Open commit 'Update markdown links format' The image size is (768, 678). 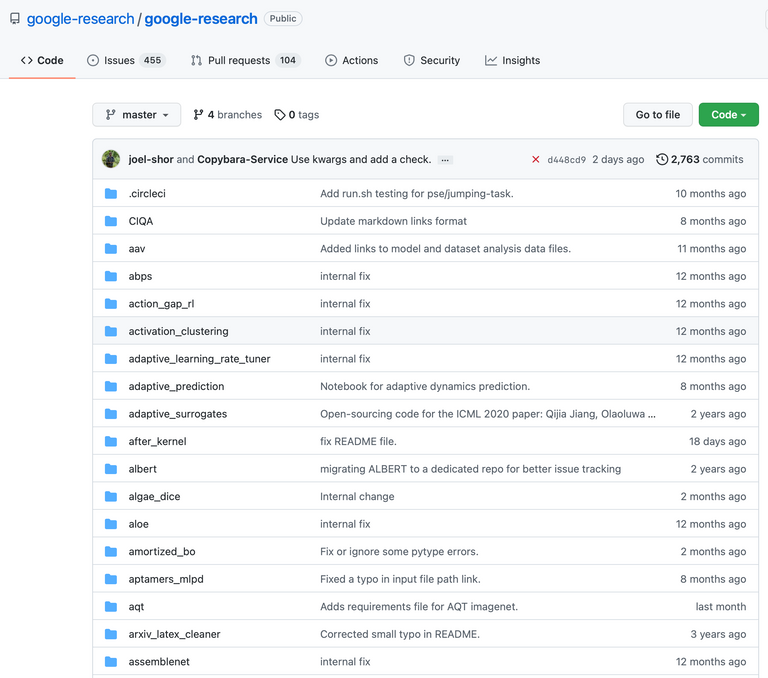[393, 221]
